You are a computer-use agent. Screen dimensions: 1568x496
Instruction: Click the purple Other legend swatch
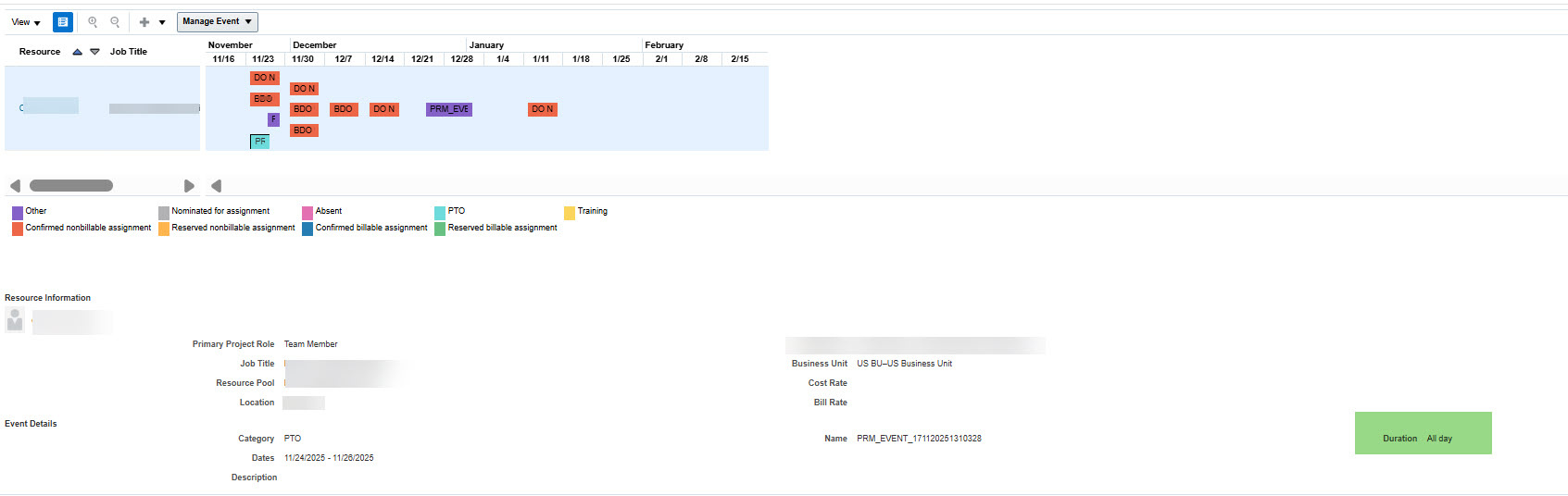pyautogui.click(x=18, y=213)
